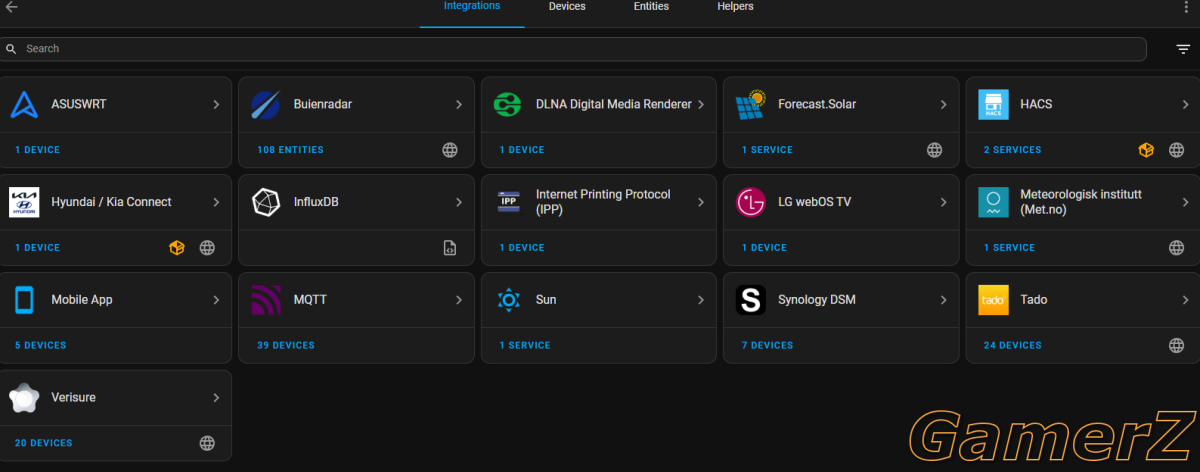Switch to the Devices tab
The height and width of the screenshot is (472, 1200).
(x=567, y=7)
